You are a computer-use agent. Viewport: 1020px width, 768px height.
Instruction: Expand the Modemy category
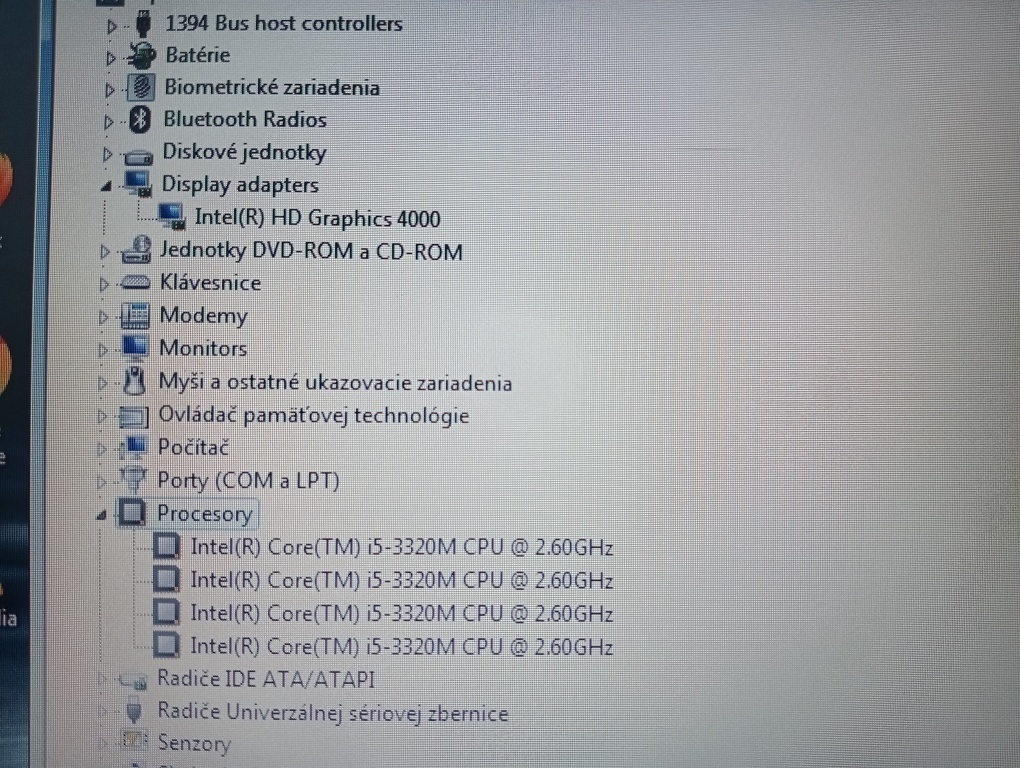(x=102, y=316)
